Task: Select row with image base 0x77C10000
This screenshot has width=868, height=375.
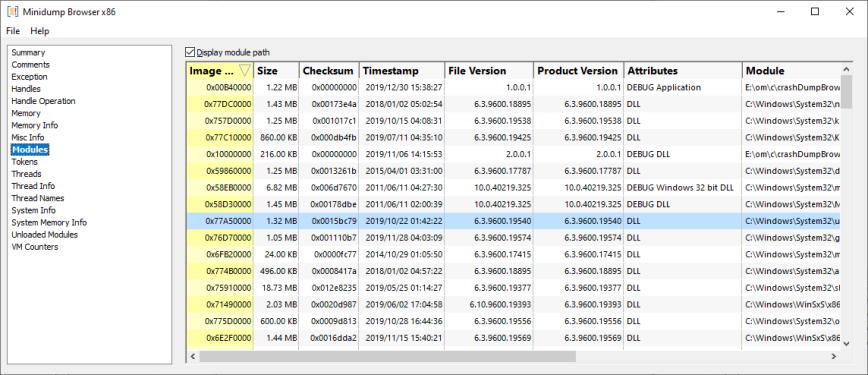Action: click(x=514, y=137)
